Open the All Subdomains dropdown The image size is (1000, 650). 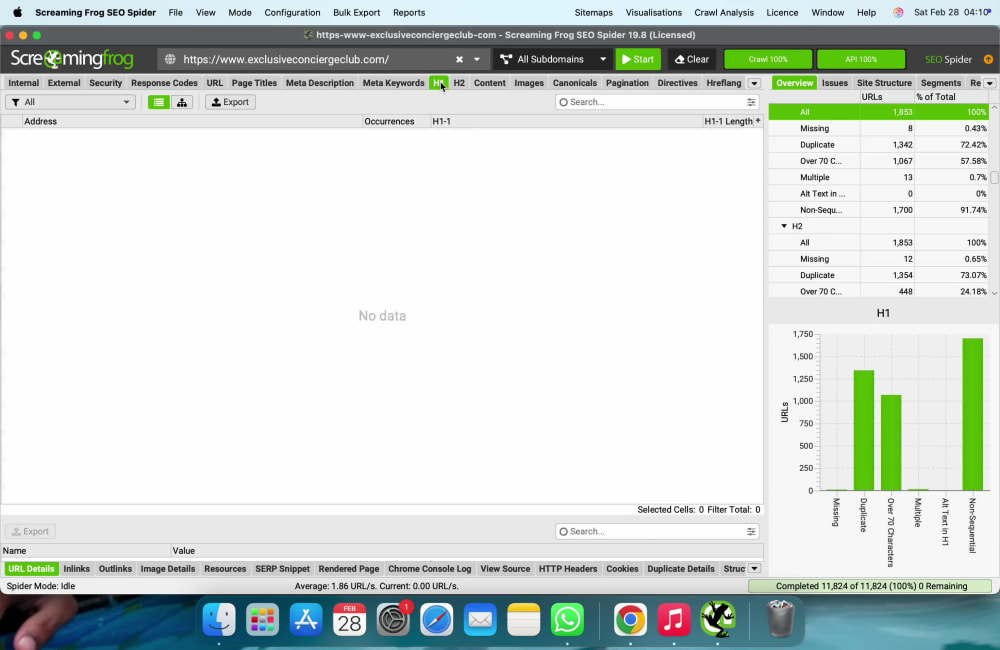point(553,59)
